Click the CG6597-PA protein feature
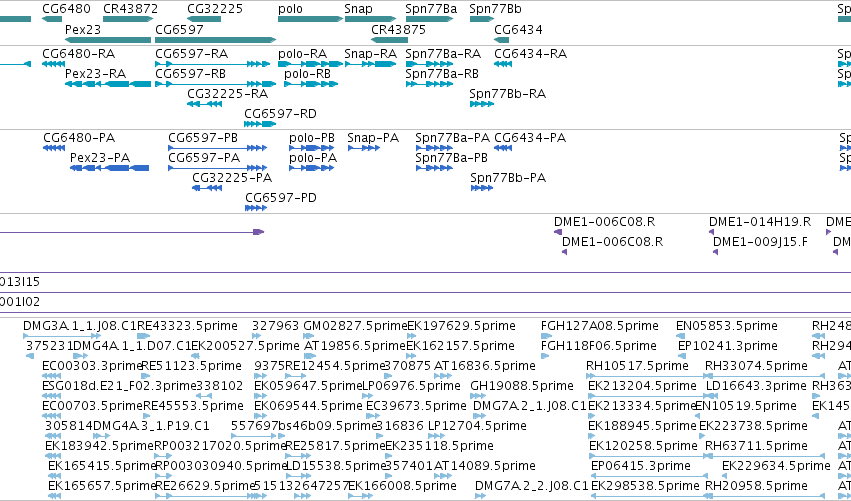This screenshot has height=501, width=851. (217, 168)
